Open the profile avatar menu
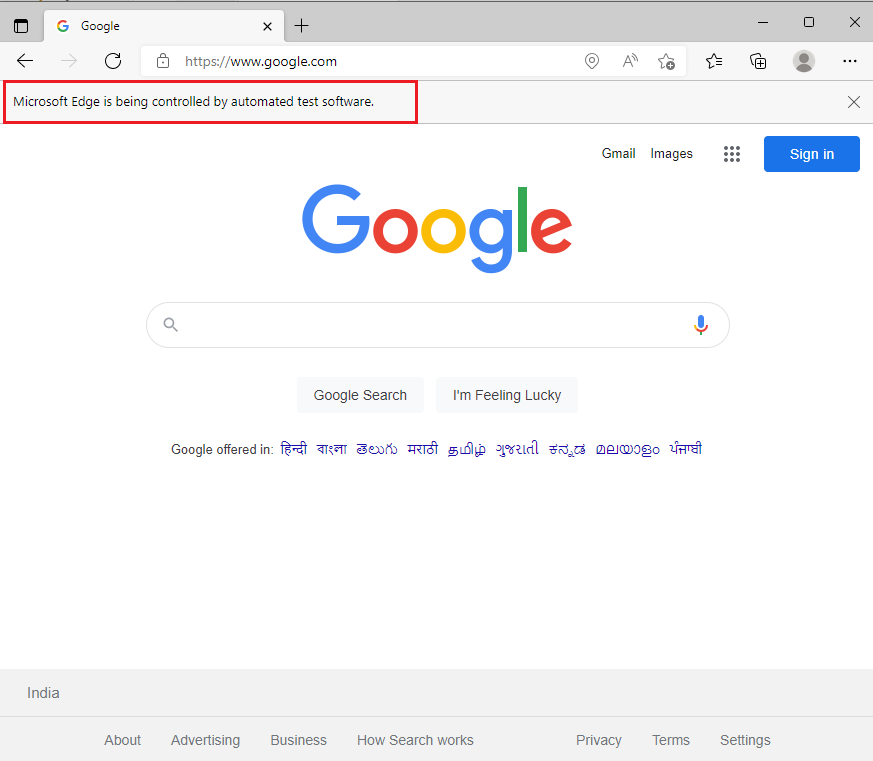The image size is (873, 761). click(803, 61)
